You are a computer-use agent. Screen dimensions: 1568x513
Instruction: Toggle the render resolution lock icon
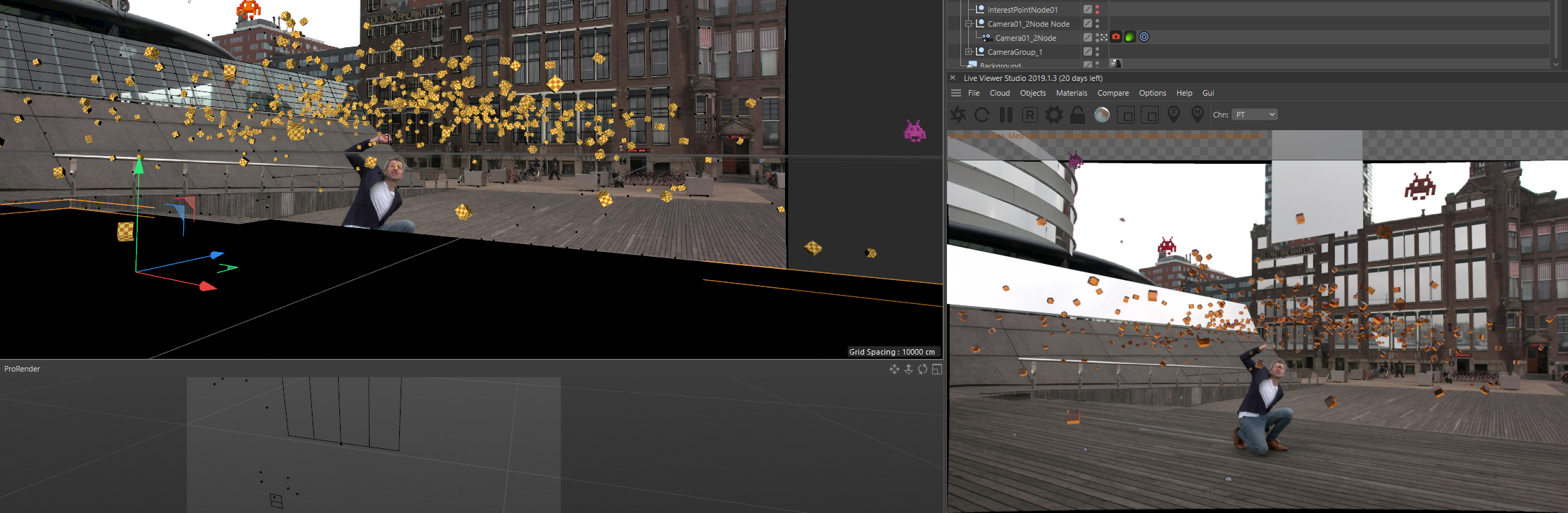1078,115
